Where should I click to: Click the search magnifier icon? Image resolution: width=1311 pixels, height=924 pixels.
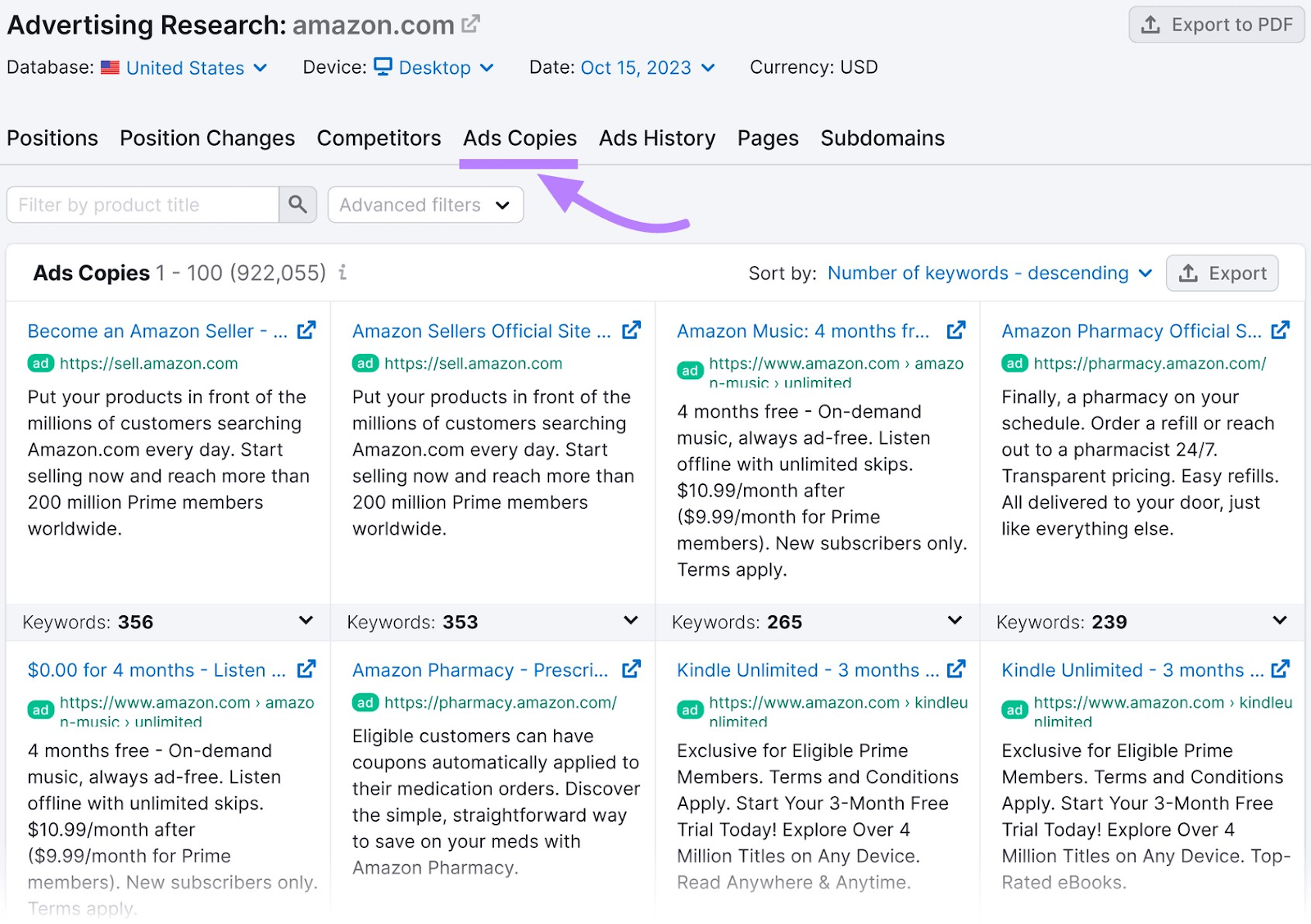[297, 205]
